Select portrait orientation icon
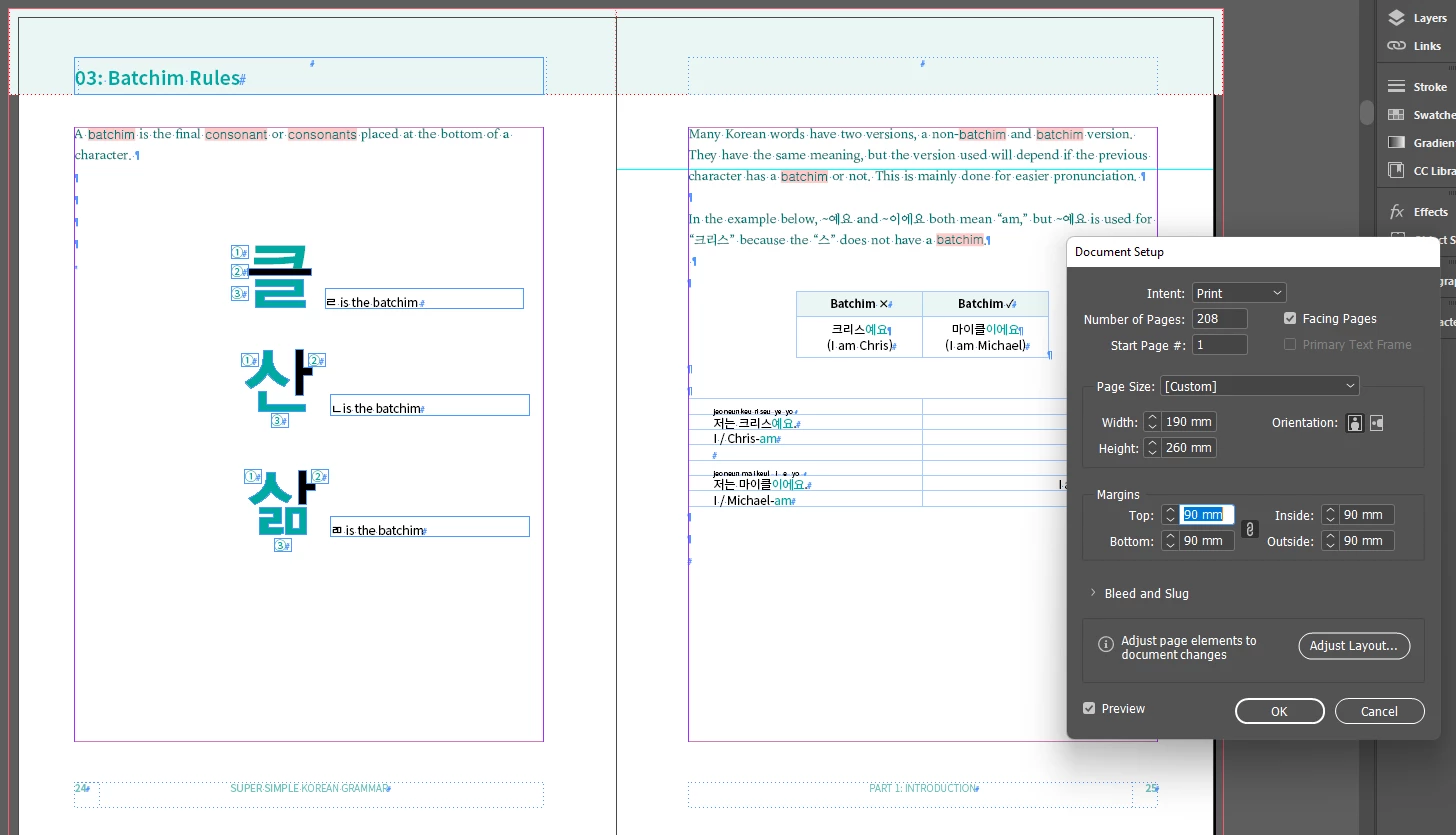The height and width of the screenshot is (835, 1456). [x=1355, y=423]
